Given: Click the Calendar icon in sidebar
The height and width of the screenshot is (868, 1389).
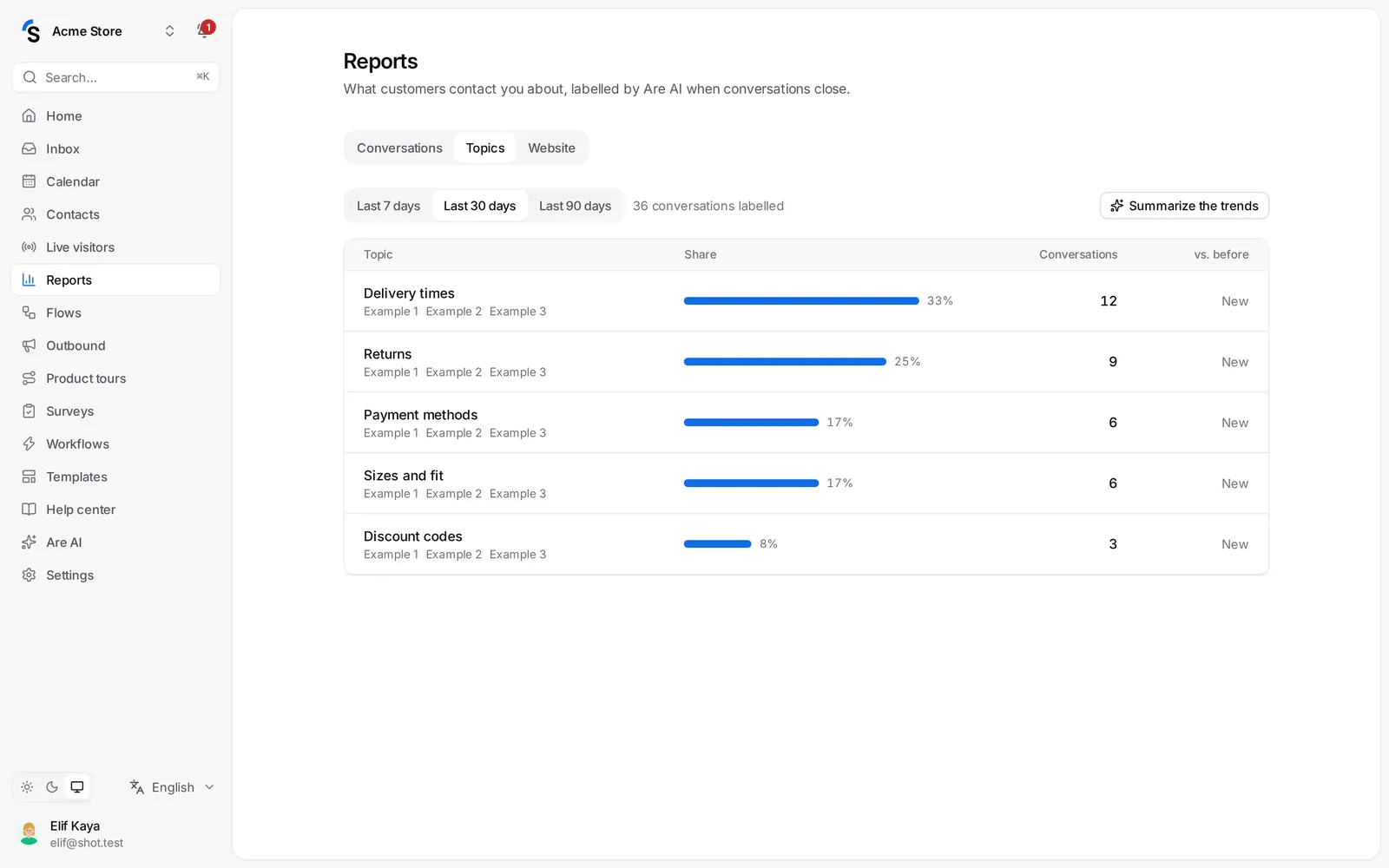Looking at the screenshot, I should click(x=29, y=181).
